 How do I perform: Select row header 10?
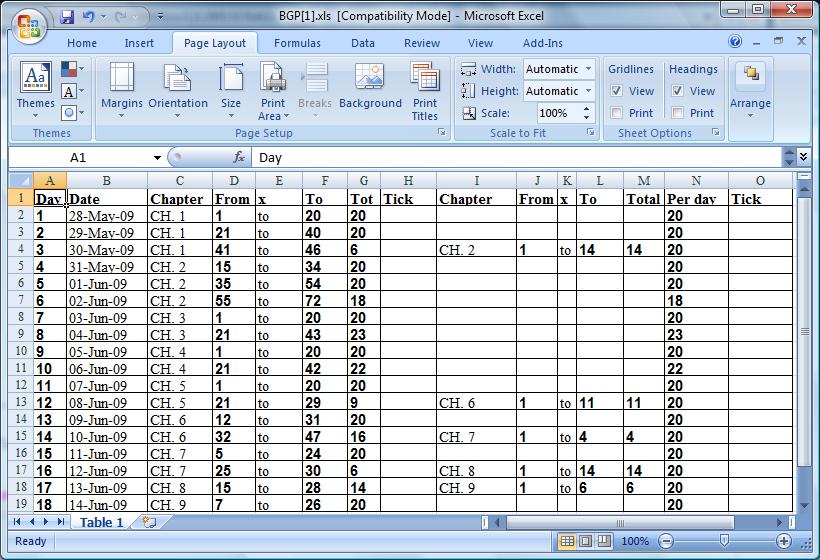point(21,351)
